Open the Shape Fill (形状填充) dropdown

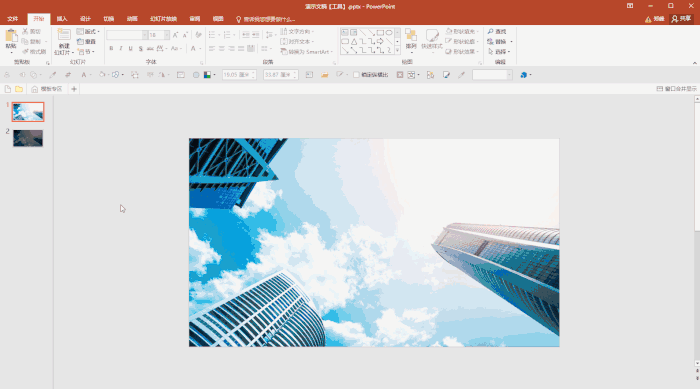click(x=462, y=31)
